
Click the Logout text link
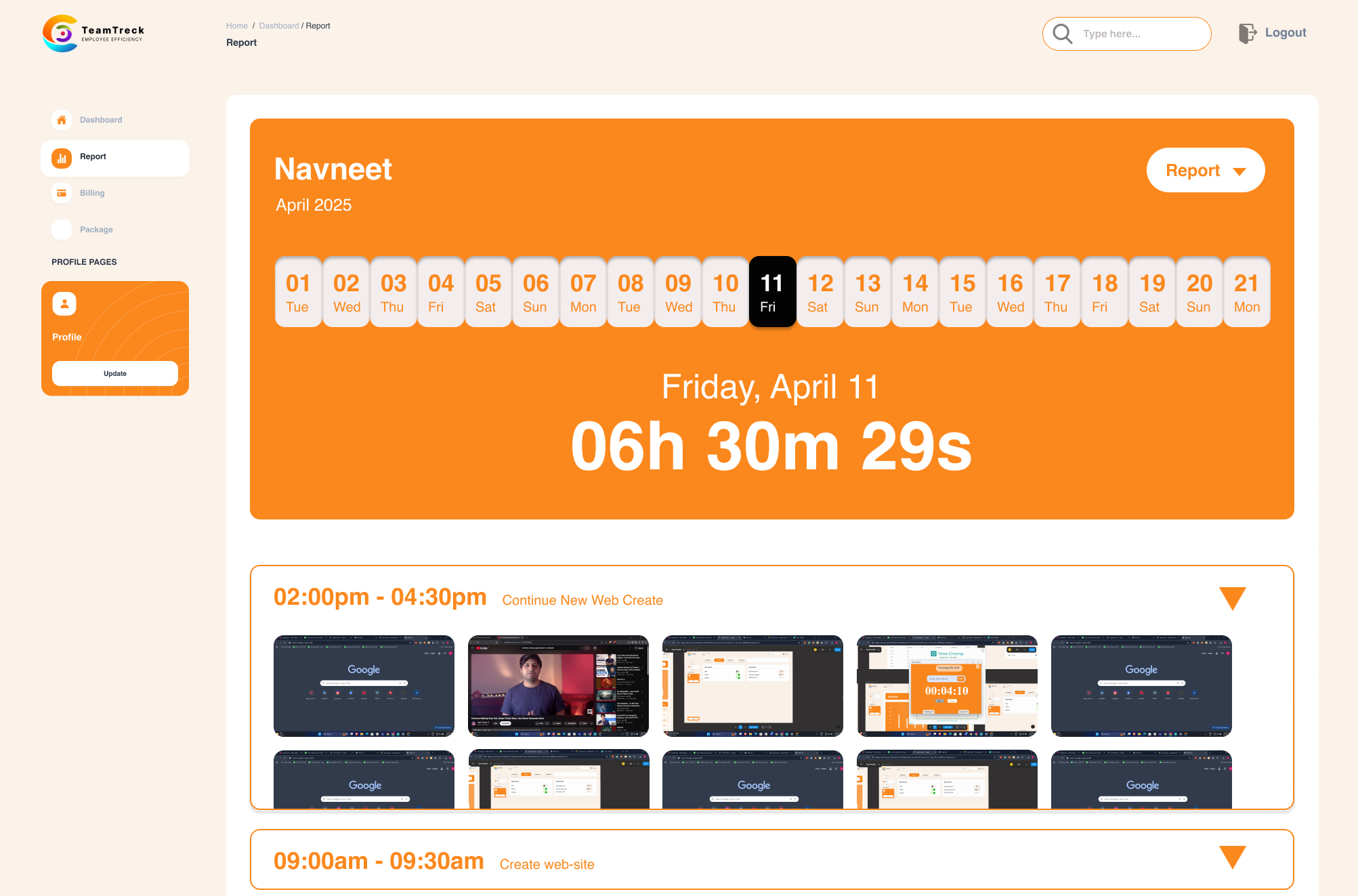(x=1286, y=33)
